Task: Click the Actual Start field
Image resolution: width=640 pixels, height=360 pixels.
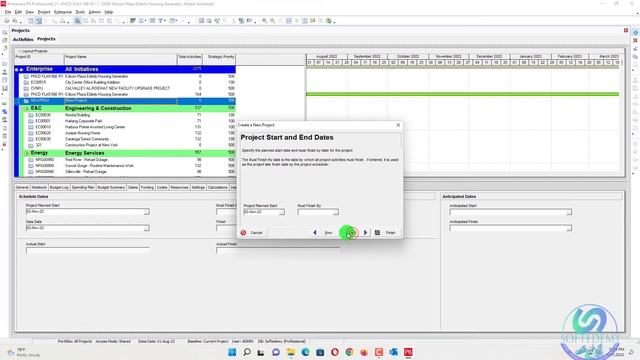Action: pos(87,250)
